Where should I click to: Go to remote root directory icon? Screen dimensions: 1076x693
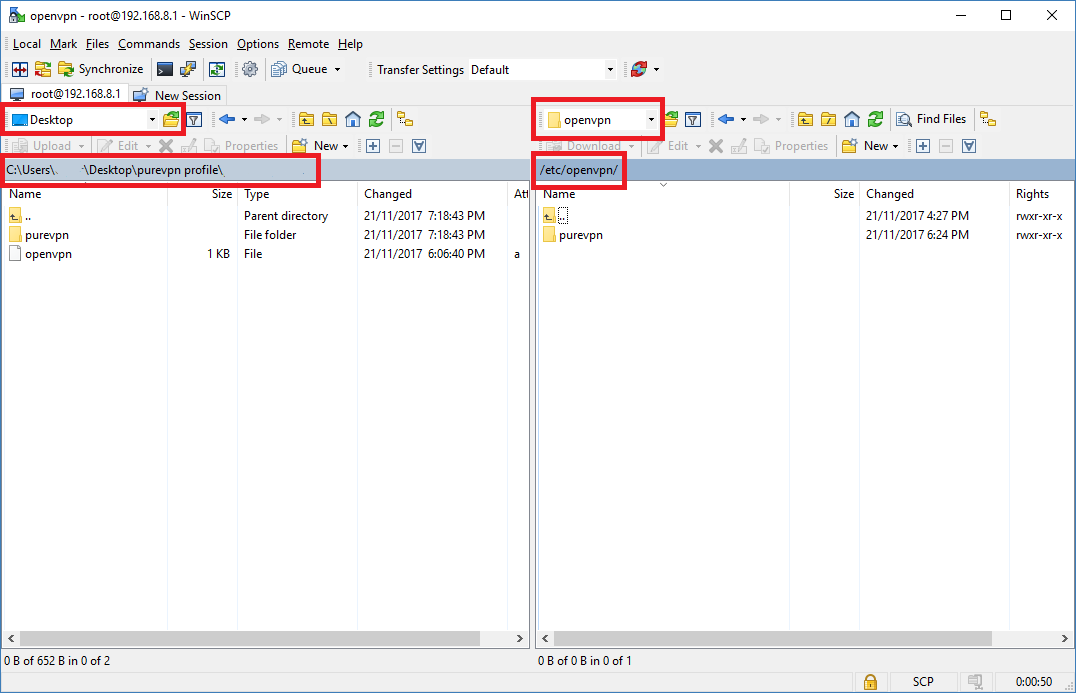[x=828, y=120]
